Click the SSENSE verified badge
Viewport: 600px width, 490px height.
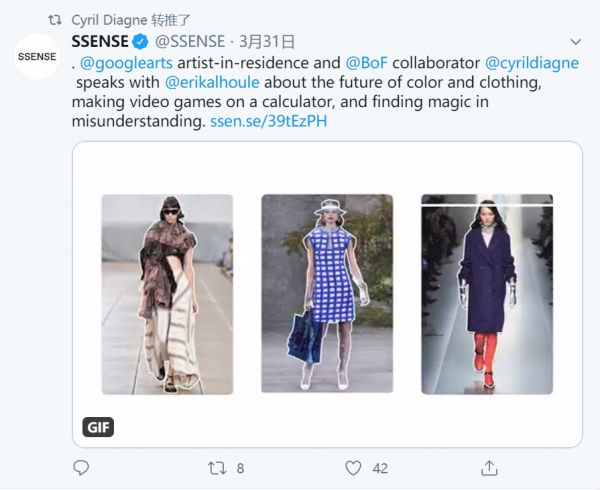tap(141, 41)
